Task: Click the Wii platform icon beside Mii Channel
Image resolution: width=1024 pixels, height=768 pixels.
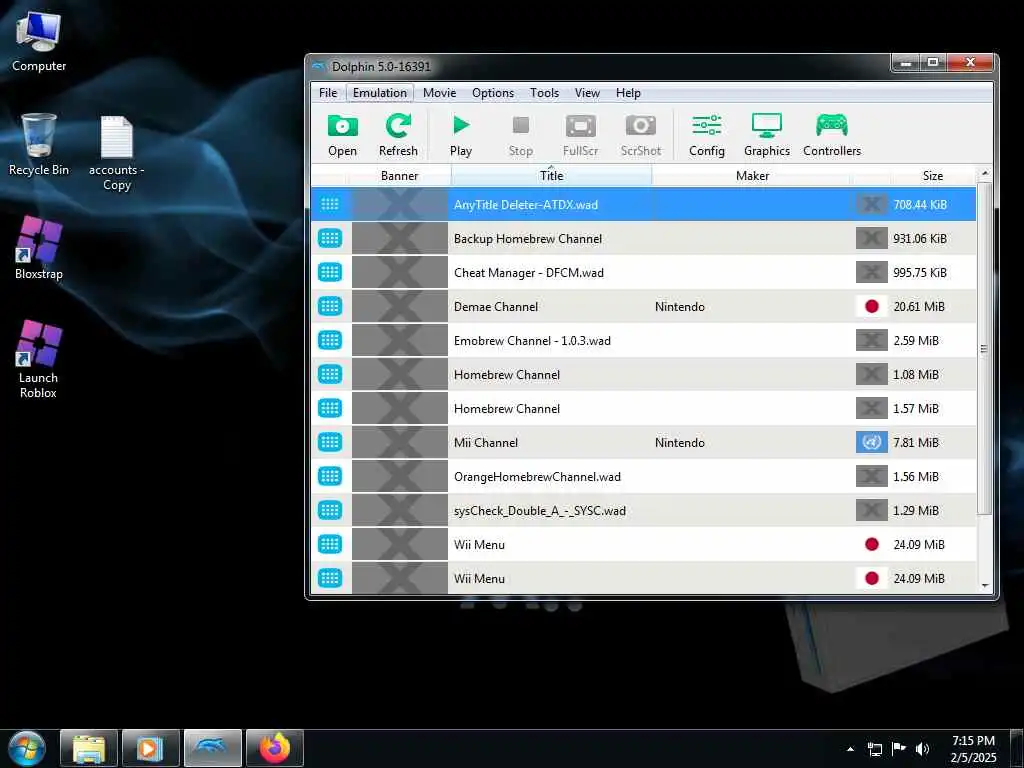Action: [x=330, y=442]
